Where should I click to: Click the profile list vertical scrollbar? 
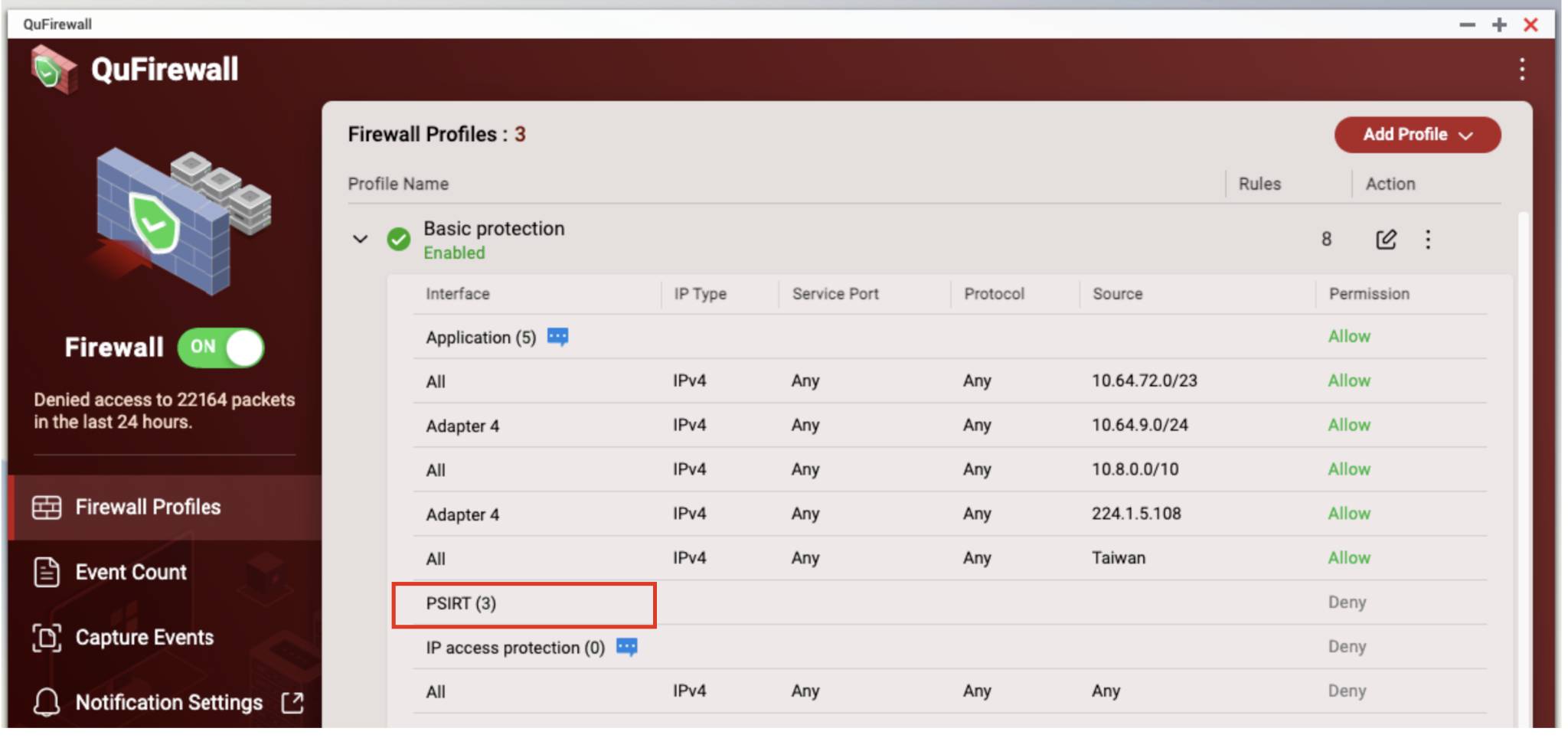click(x=1523, y=459)
